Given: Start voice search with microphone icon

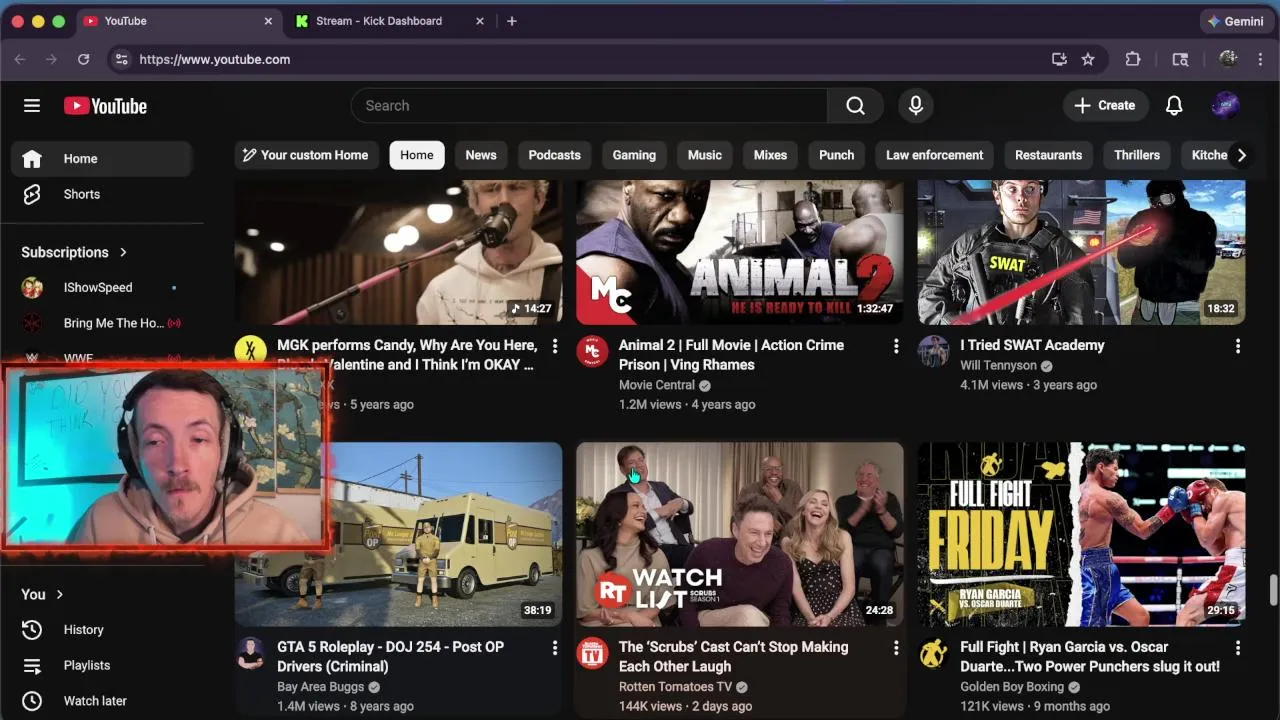Looking at the screenshot, I should pos(915,106).
